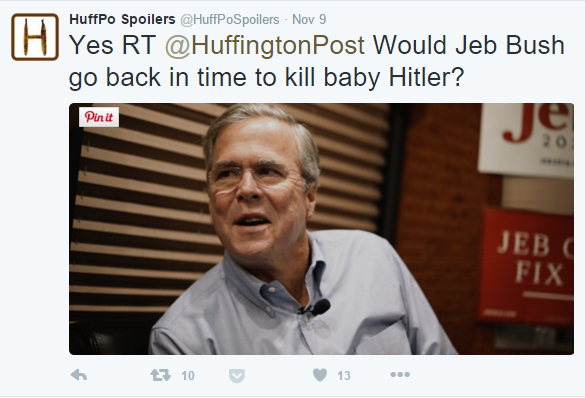Click the Pin it button on photo
Image resolution: width=585 pixels, height=398 pixels.
99,117
